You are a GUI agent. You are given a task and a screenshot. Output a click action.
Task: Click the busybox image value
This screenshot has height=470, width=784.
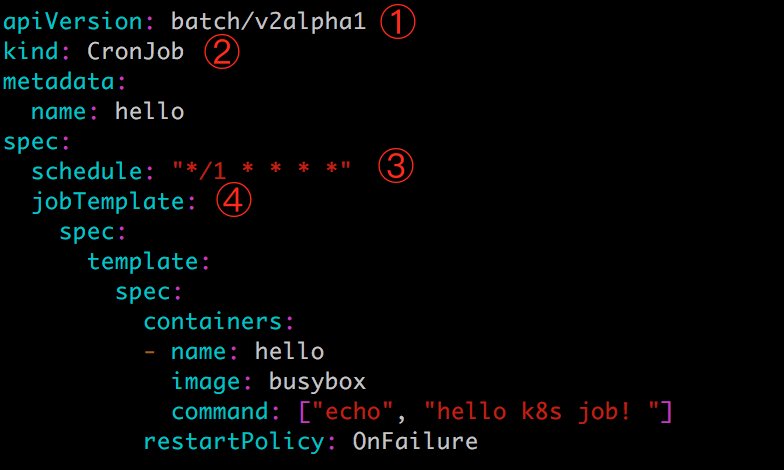[318, 382]
